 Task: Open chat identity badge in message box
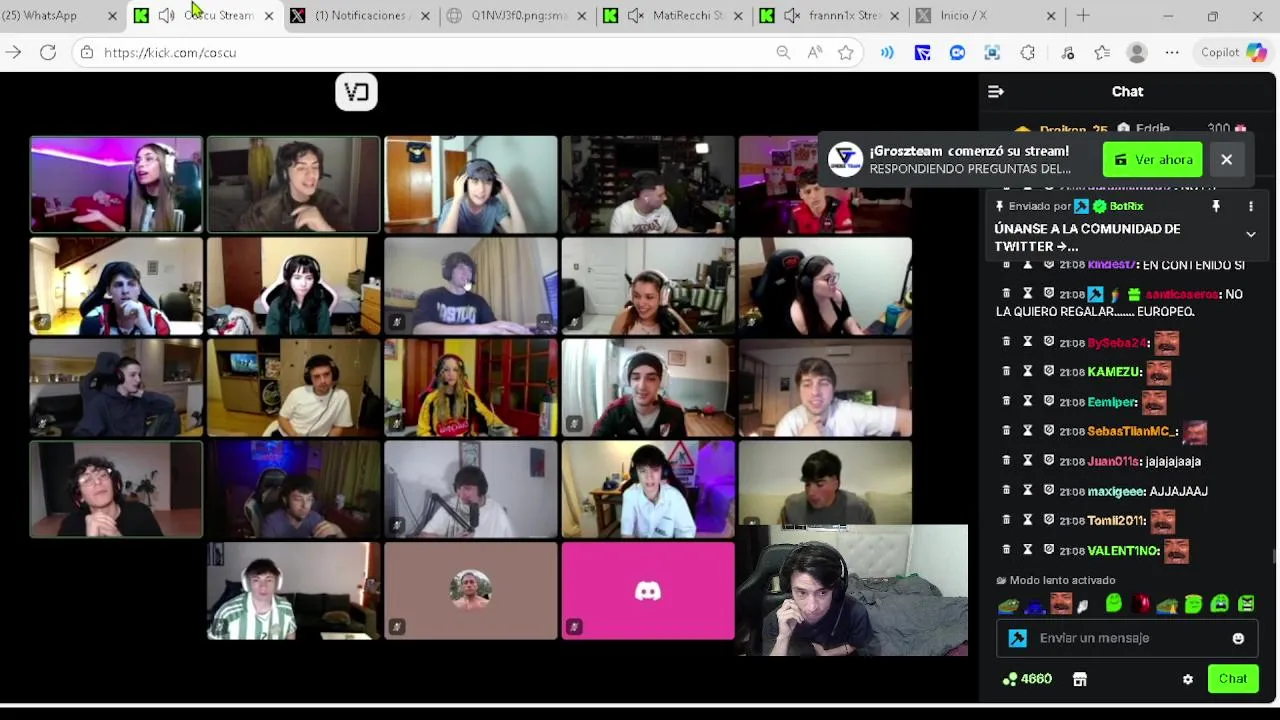pos(1017,638)
